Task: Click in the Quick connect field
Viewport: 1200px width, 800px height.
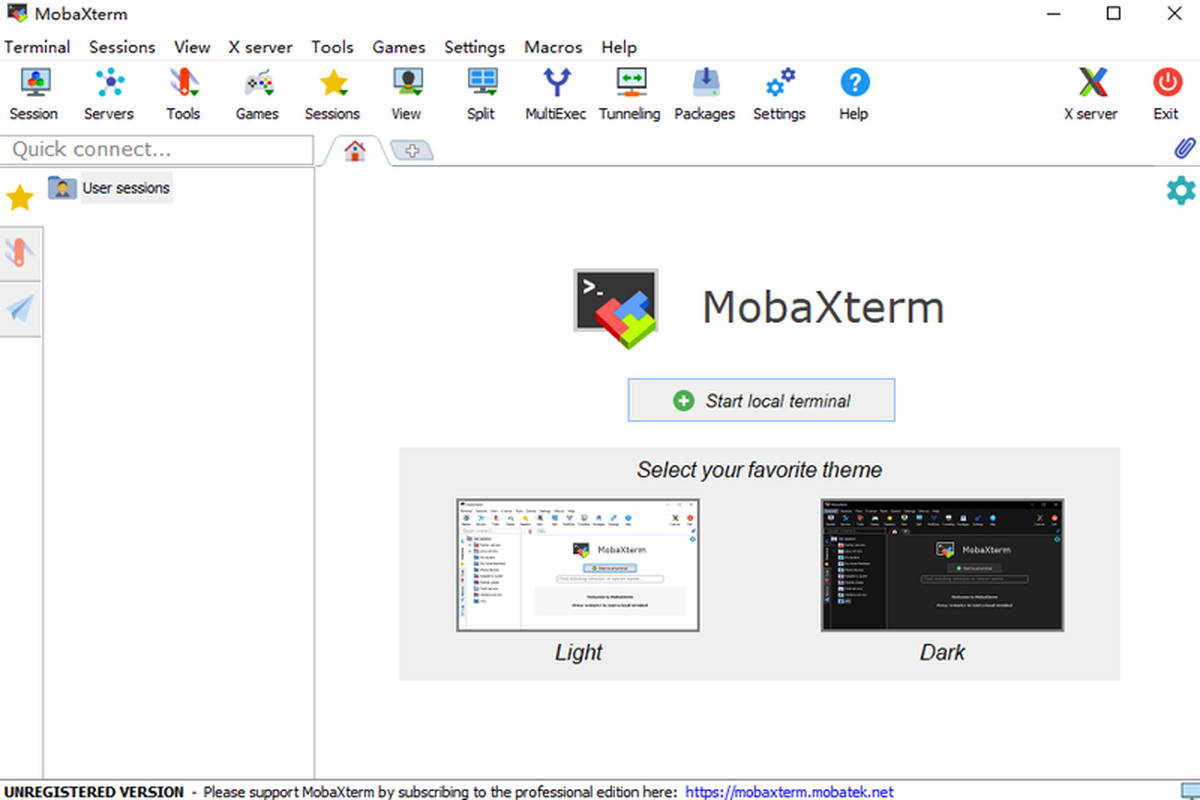Action: pos(157,150)
